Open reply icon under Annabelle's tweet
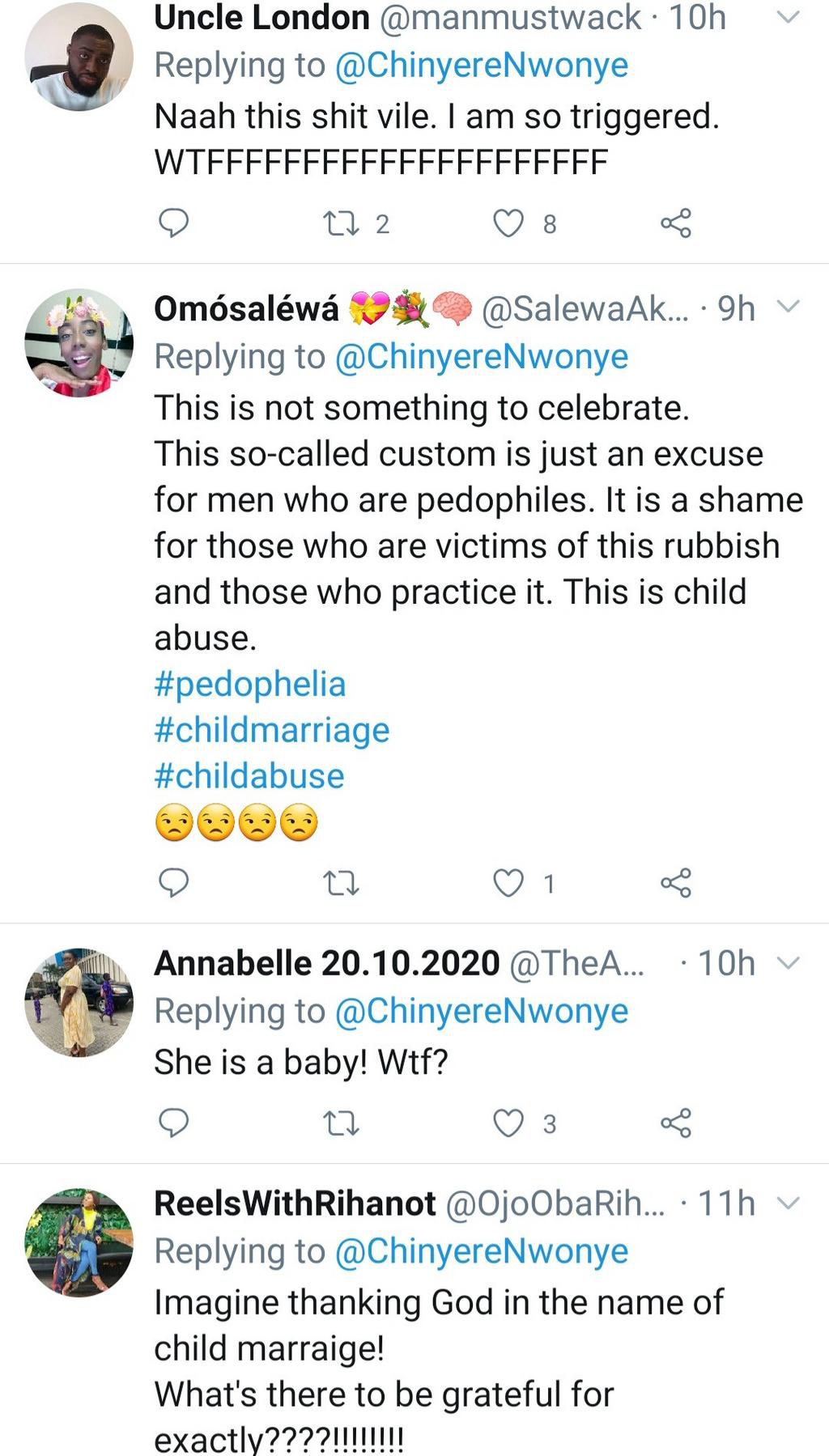Screen dimensions: 829x1456 point(174,1122)
